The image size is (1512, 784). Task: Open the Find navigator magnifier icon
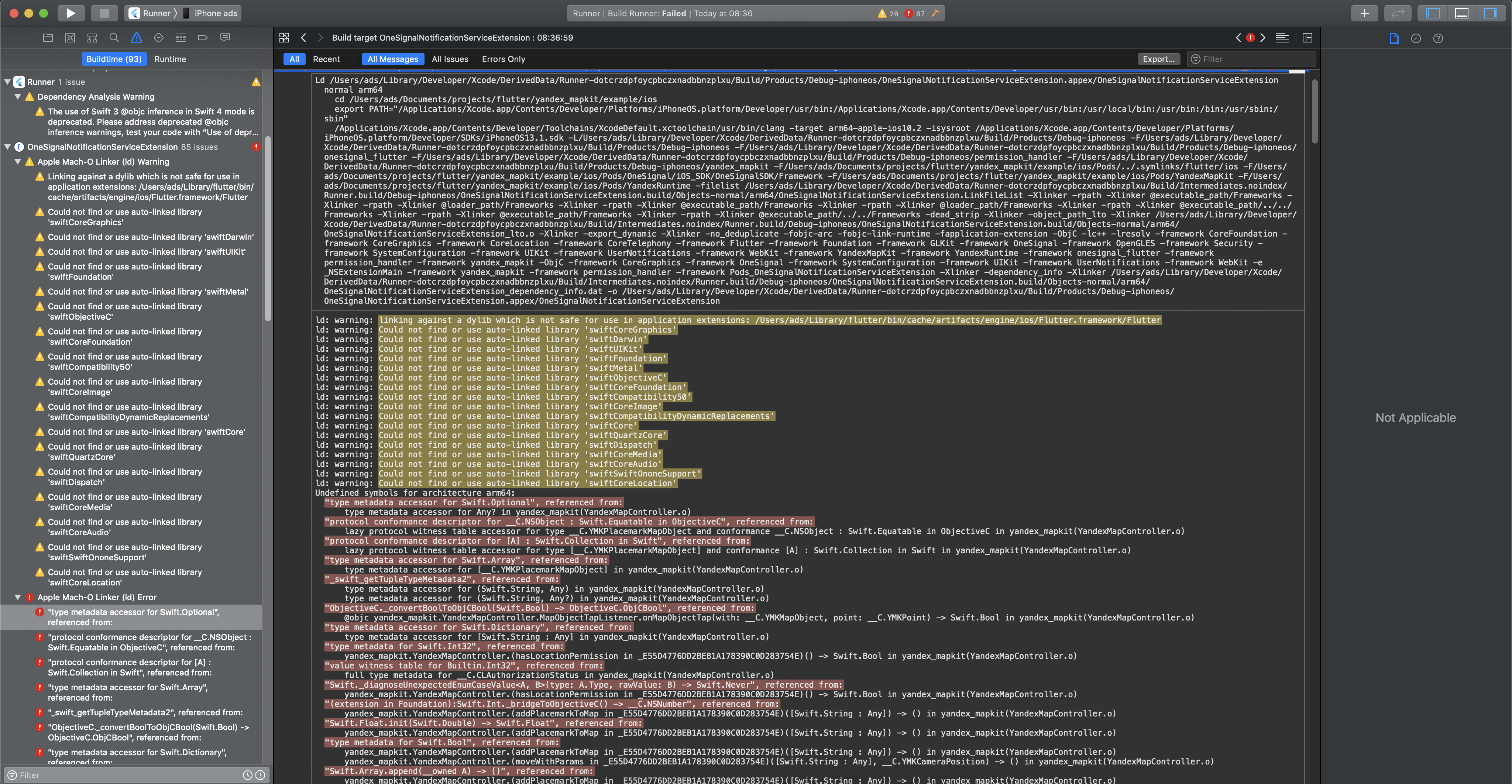114,38
